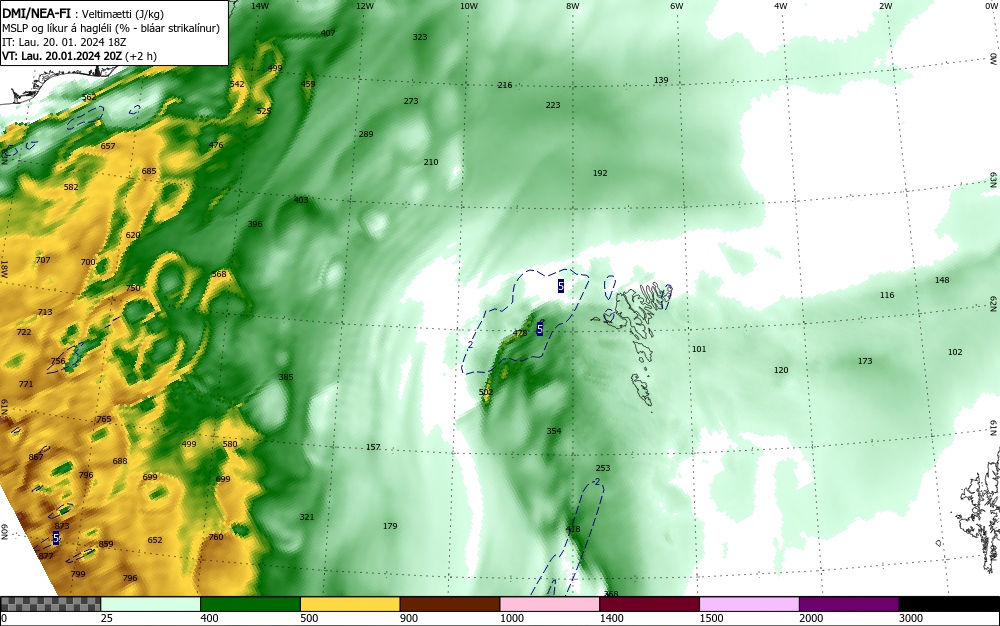Click the map value '502'

pyautogui.click(x=485, y=392)
